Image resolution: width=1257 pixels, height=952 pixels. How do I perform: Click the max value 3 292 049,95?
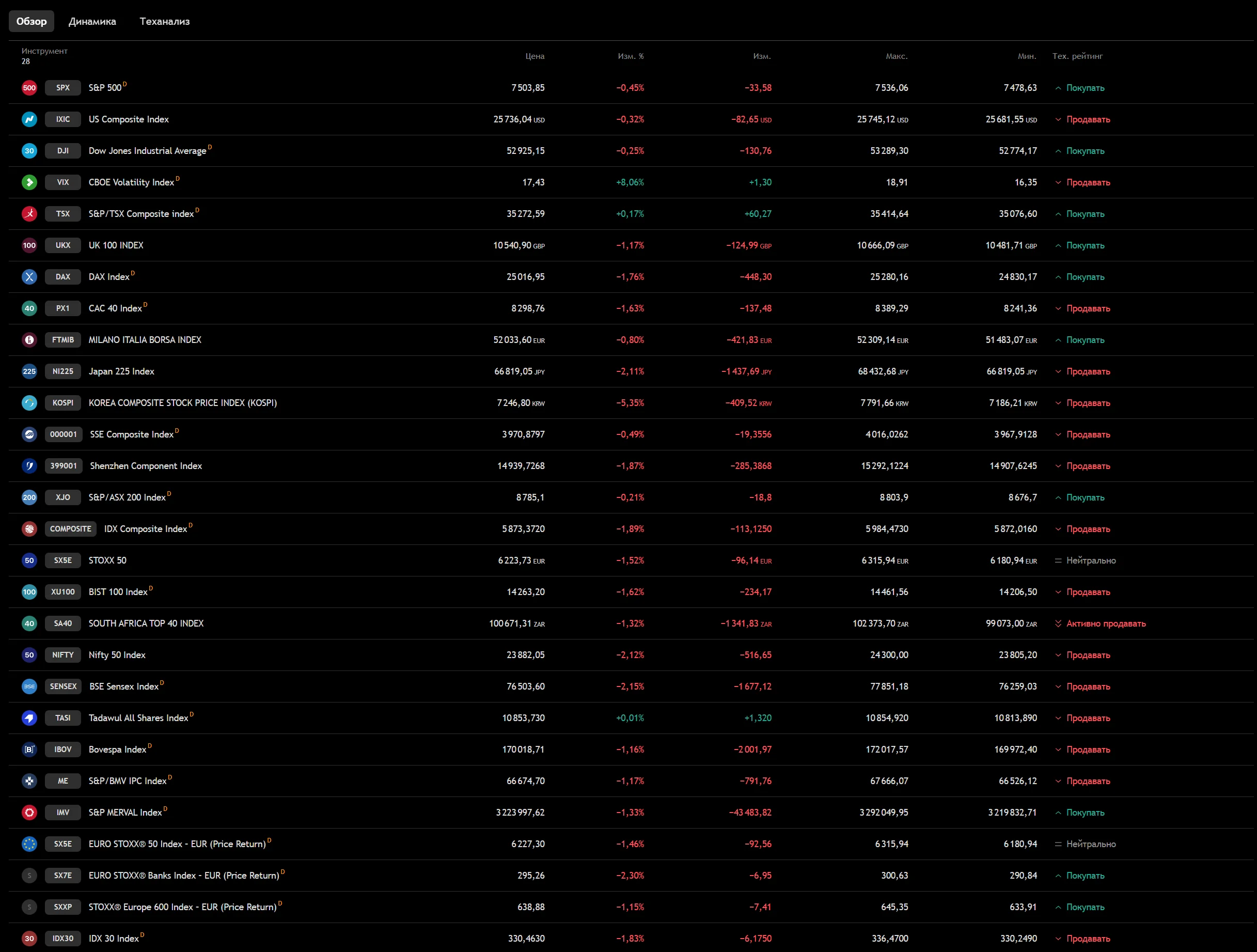point(884,813)
